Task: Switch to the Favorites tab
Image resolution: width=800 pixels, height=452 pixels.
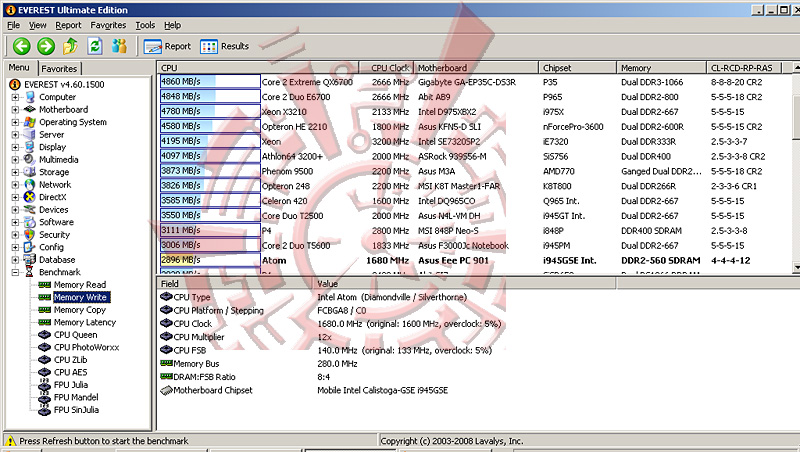Action: tap(59, 68)
